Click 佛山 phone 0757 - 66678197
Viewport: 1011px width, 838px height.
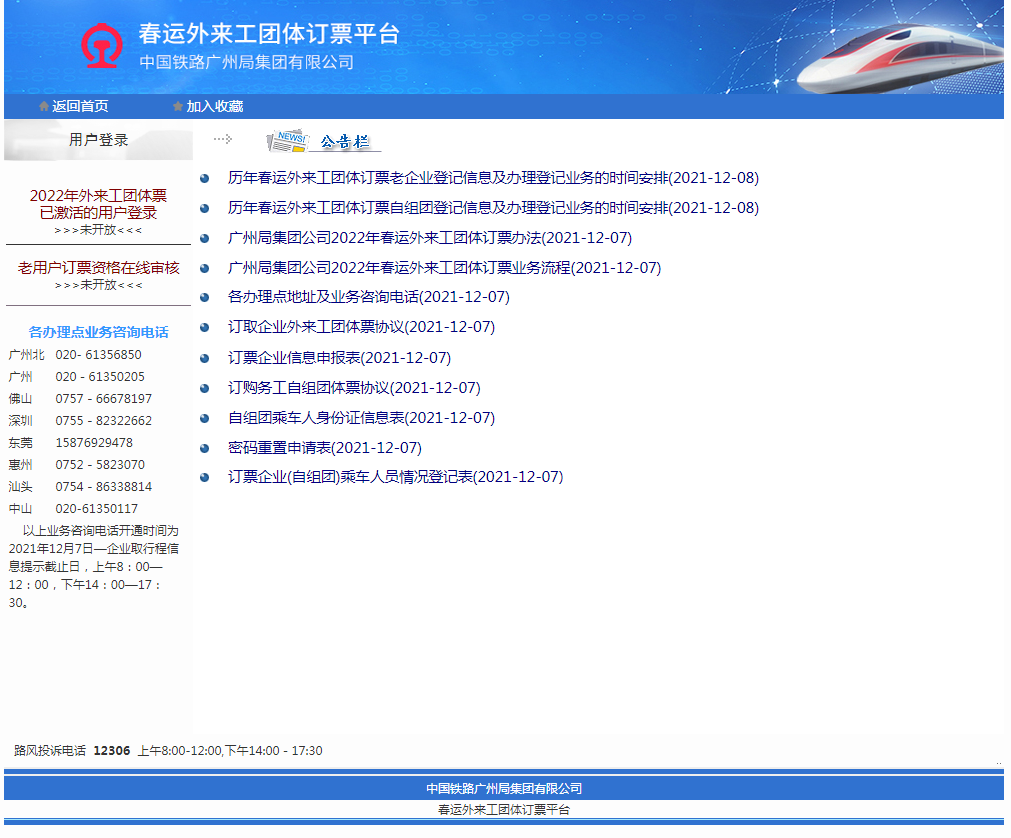103,398
